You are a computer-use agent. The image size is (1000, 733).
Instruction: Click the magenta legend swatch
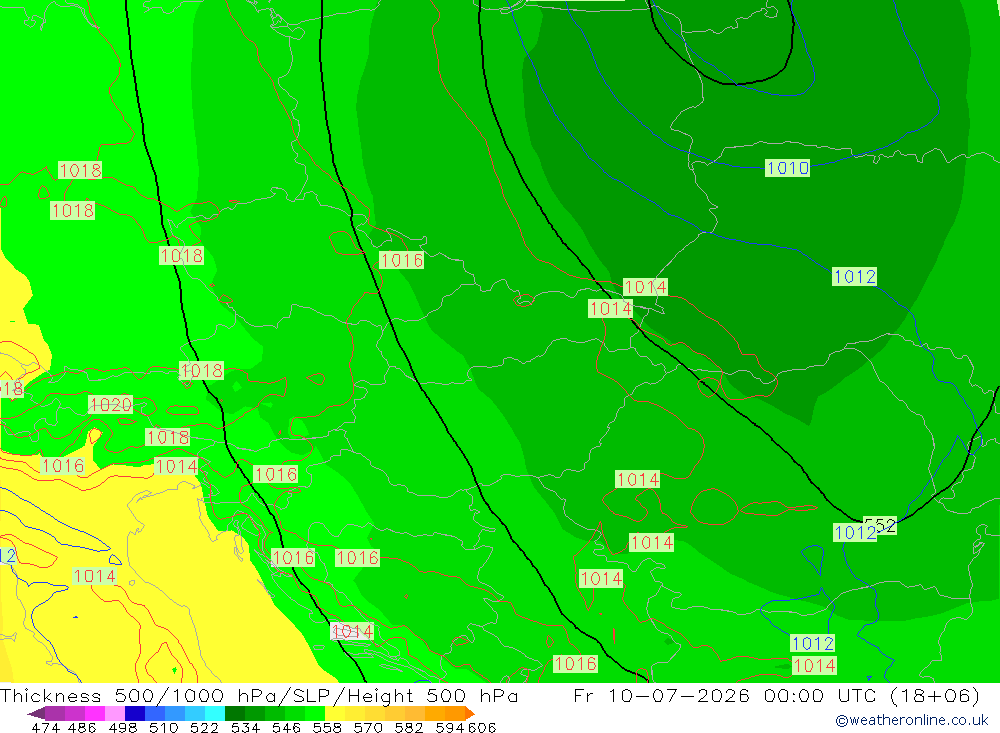click(x=94, y=713)
